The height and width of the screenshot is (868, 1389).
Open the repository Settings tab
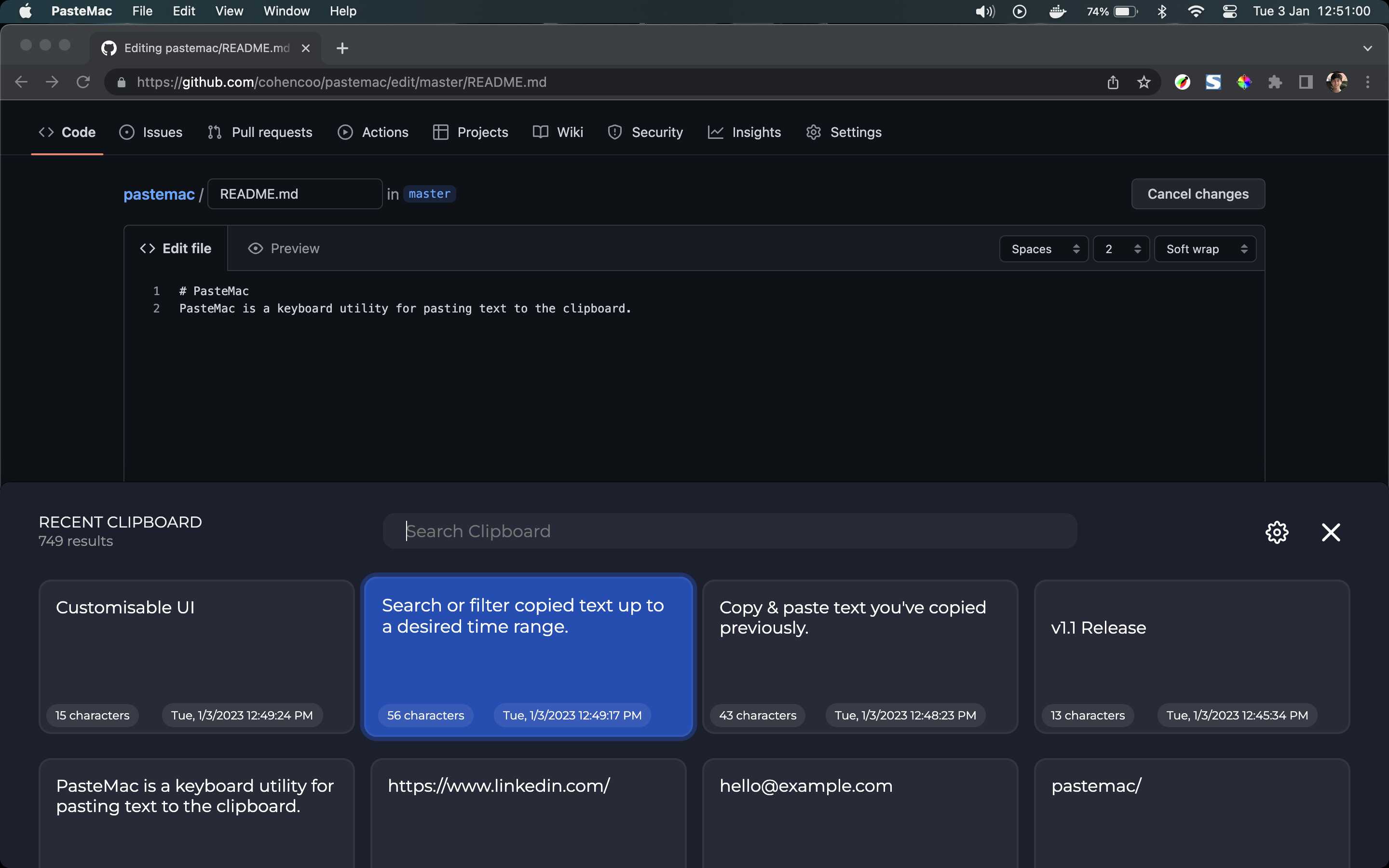[x=844, y=132]
